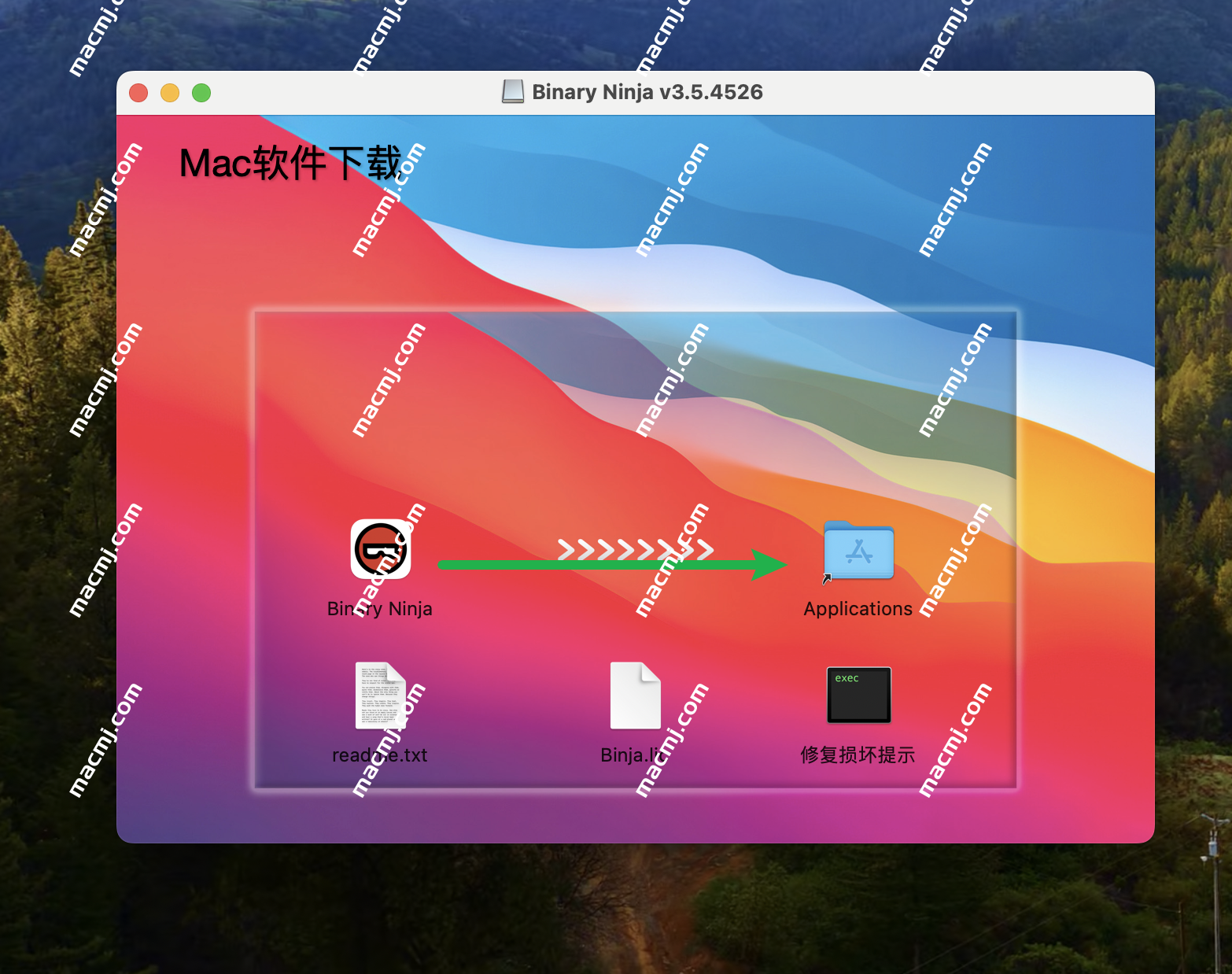Select the Binary Ninja app icon
The width and height of the screenshot is (1232, 974).
point(381,549)
